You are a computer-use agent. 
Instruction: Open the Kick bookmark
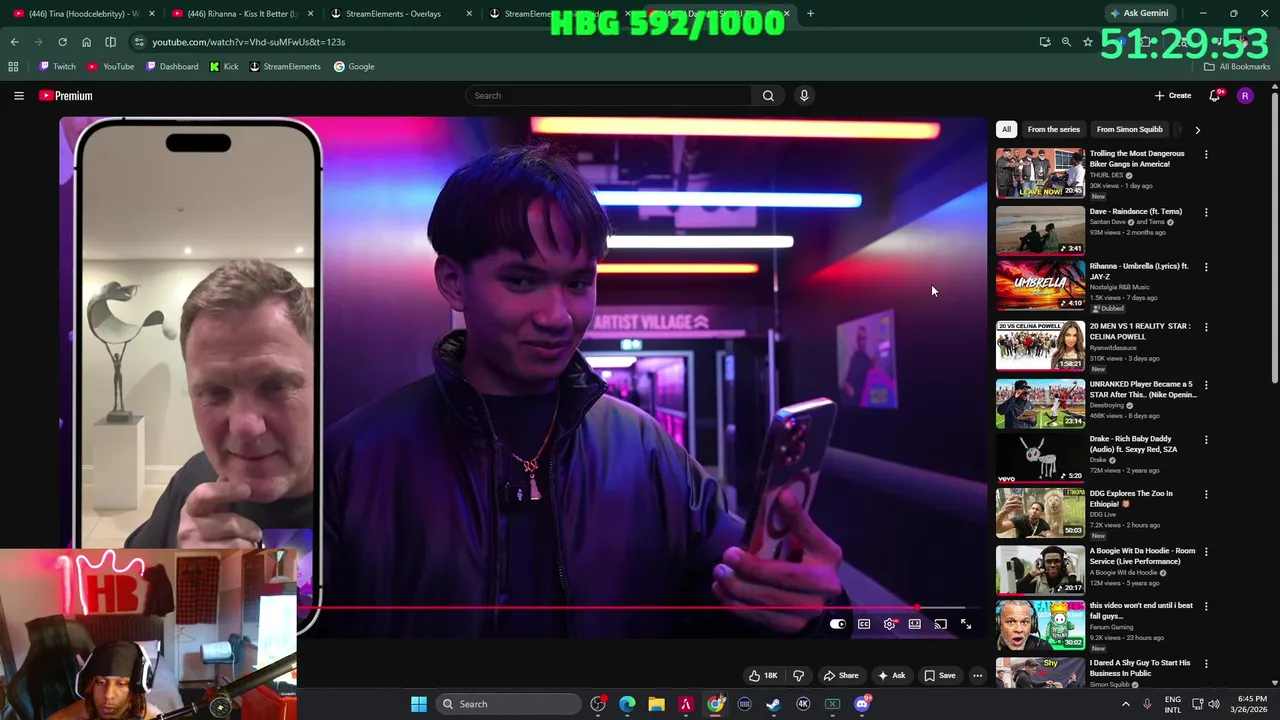pos(224,67)
